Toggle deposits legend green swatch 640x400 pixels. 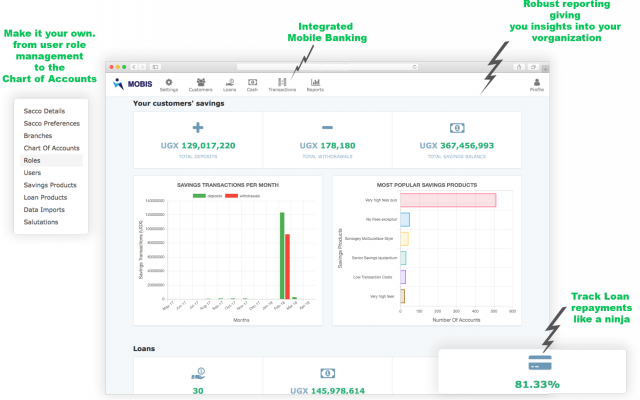point(199,196)
